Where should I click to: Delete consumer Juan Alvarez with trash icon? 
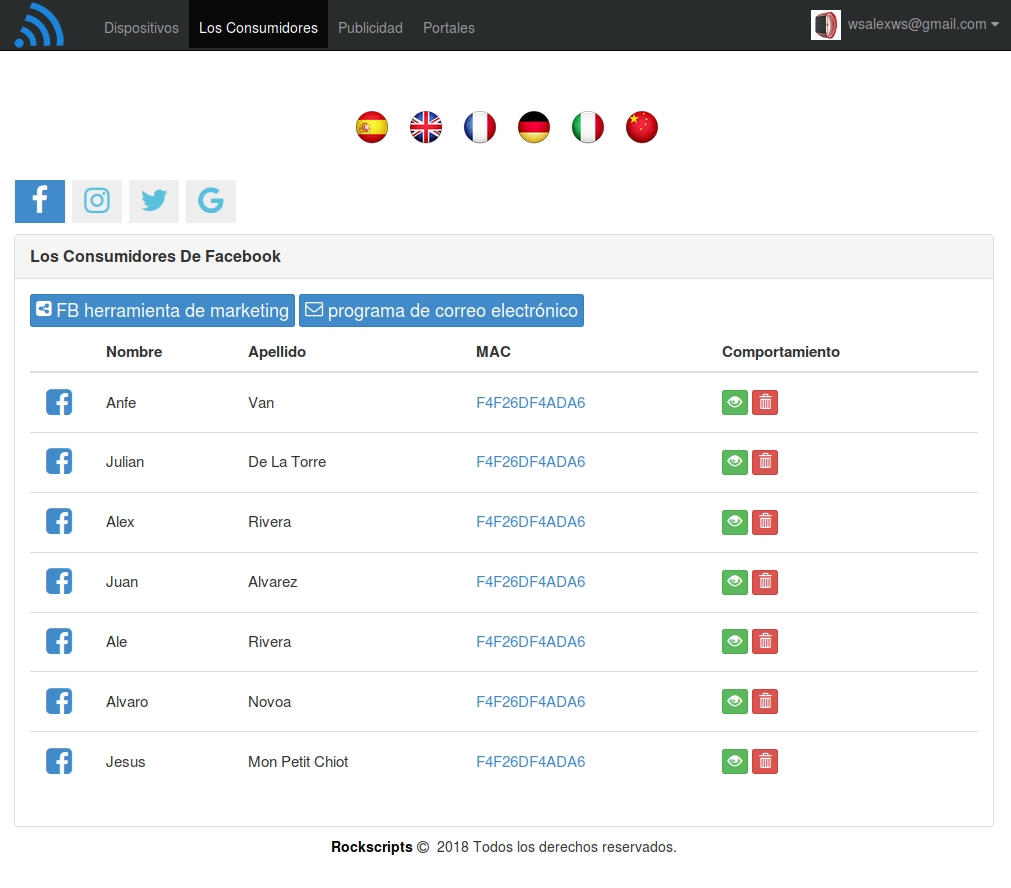tap(765, 582)
